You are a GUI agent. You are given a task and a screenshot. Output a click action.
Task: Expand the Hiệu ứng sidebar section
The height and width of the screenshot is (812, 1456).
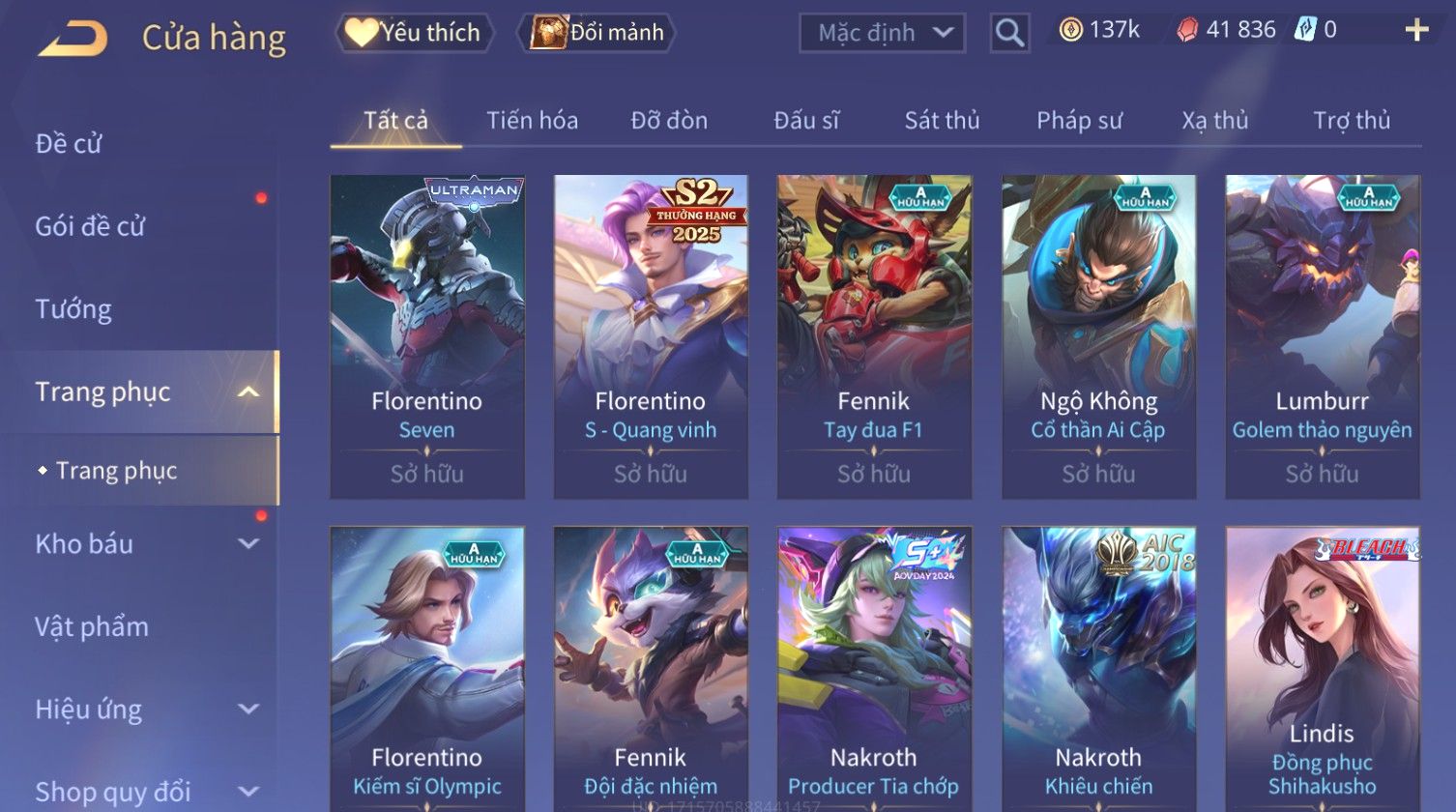(x=248, y=709)
